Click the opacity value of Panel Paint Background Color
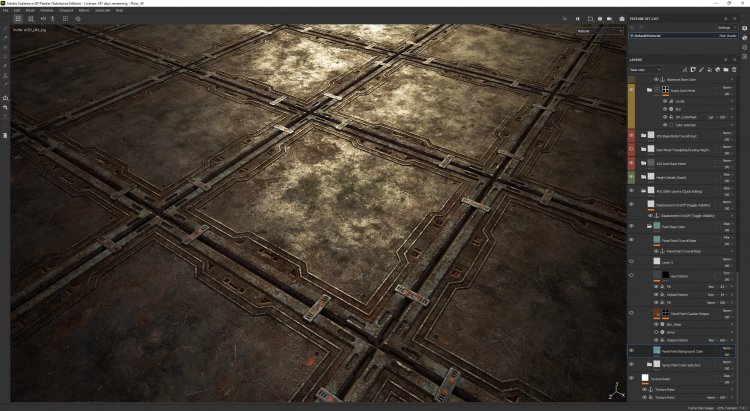The height and width of the screenshot is (411, 750). (x=728, y=355)
